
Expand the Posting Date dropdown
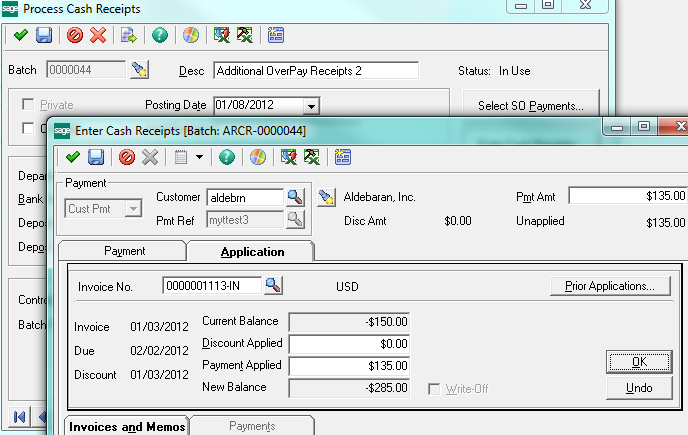click(312, 105)
